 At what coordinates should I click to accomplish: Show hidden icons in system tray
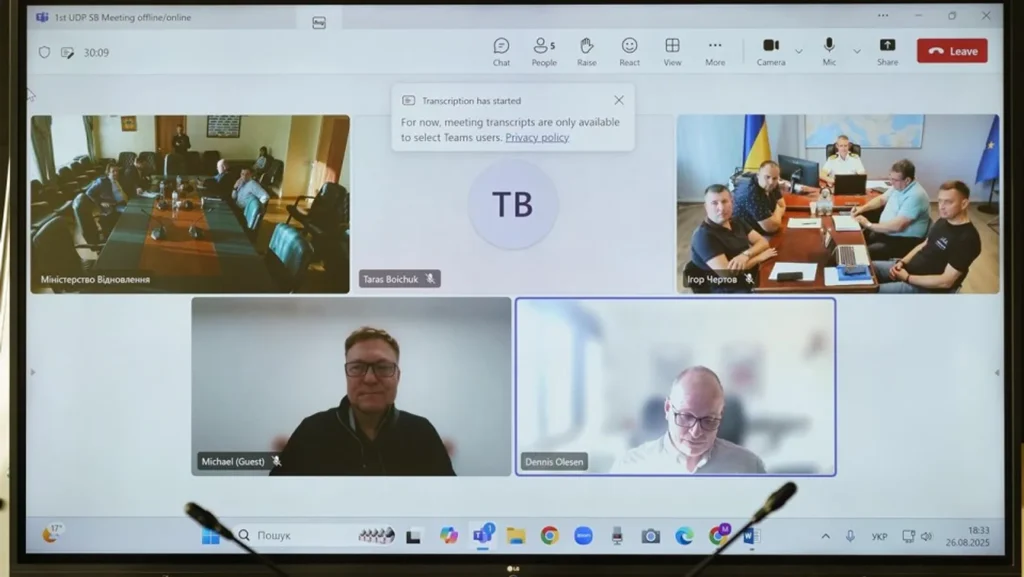tap(825, 536)
